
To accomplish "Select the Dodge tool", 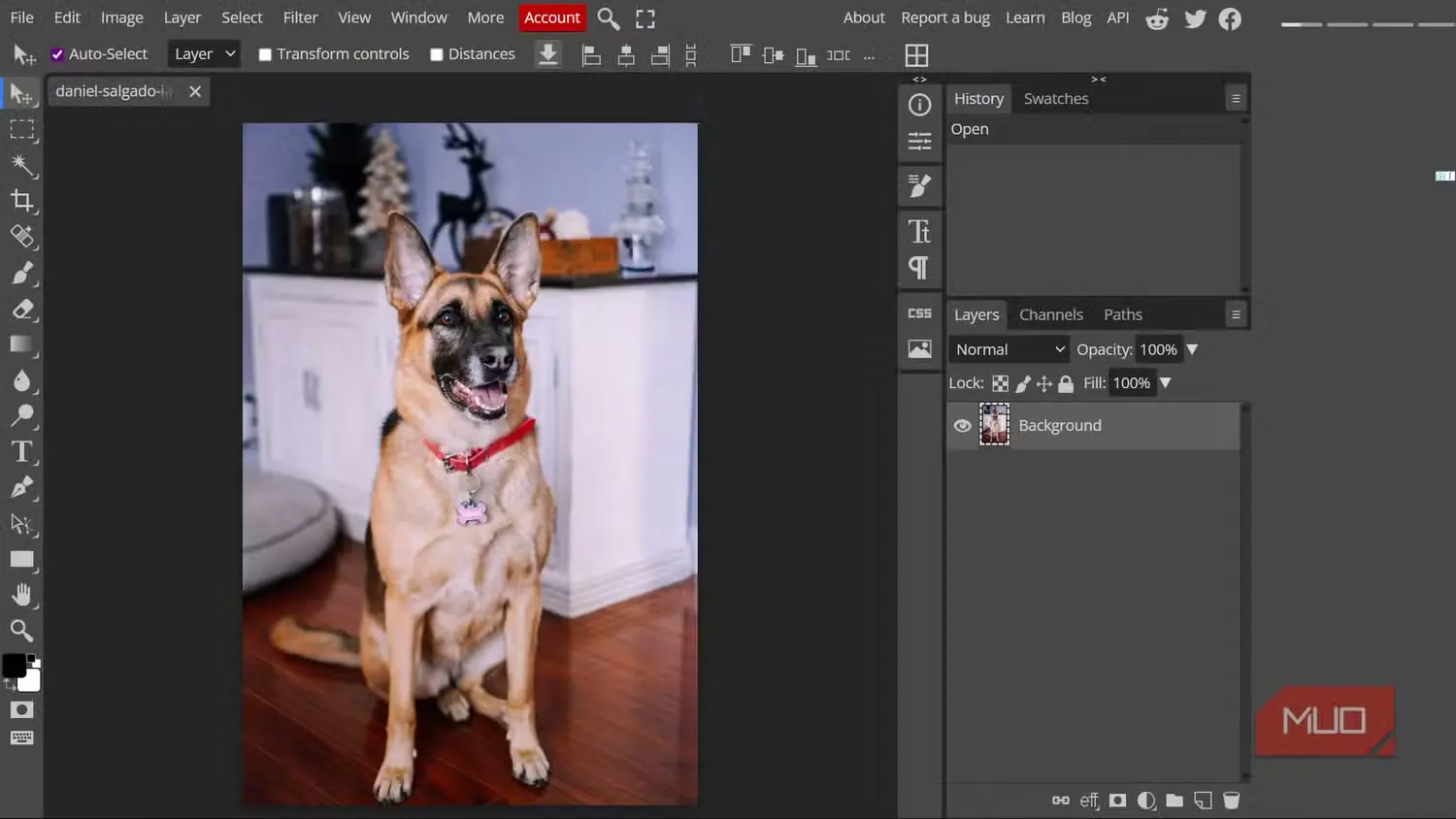I will (x=21, y=416).
